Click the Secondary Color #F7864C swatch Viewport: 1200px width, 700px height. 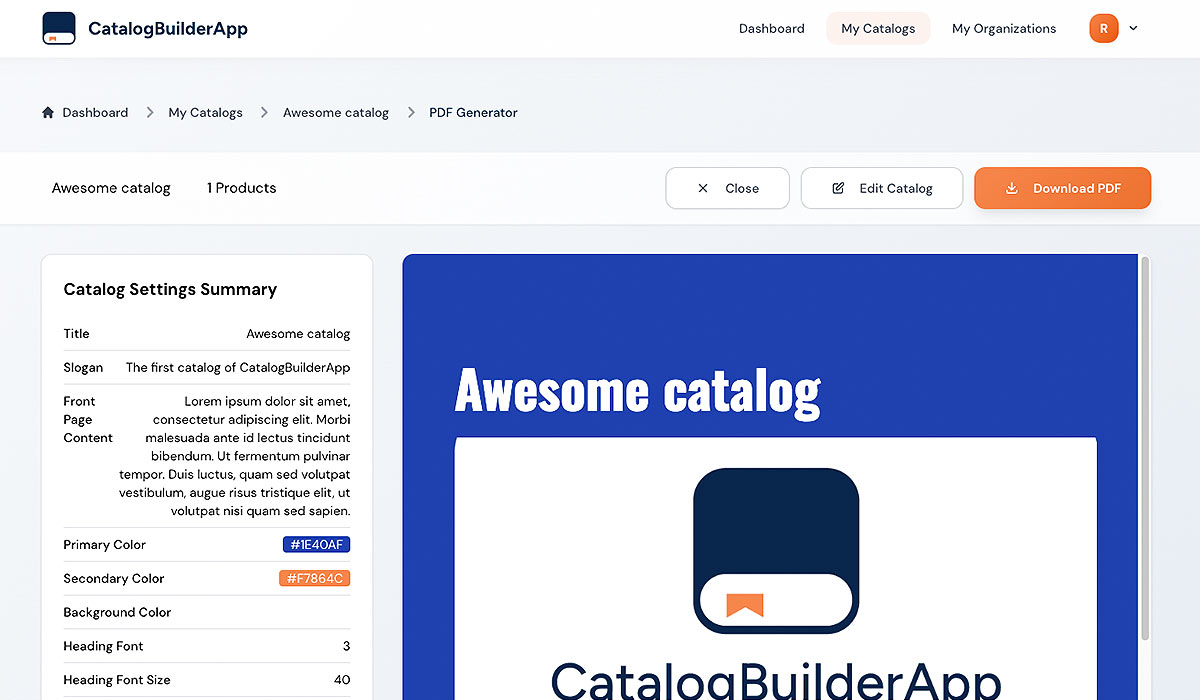point(314,579)
